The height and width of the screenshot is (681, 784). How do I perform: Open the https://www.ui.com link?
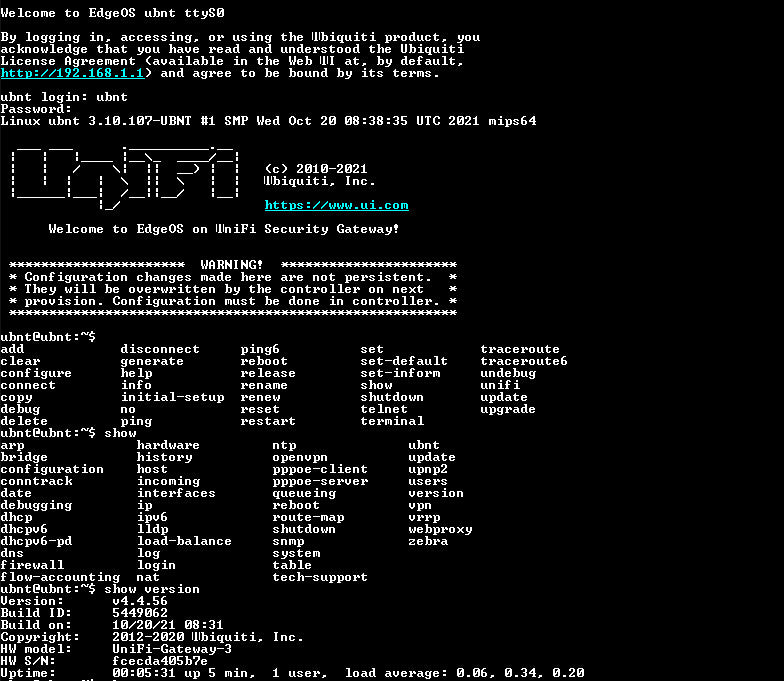tap(336, 205)
